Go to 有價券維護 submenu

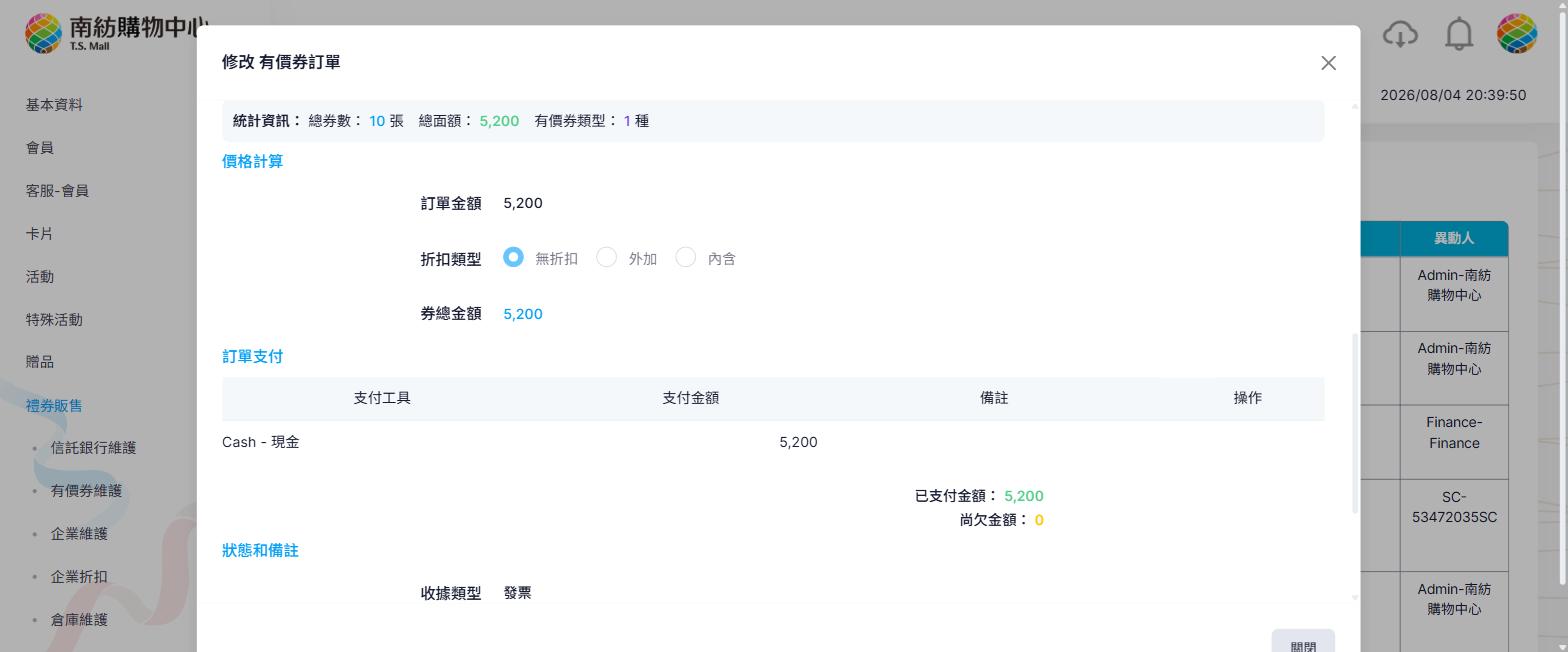click(86, 491)
